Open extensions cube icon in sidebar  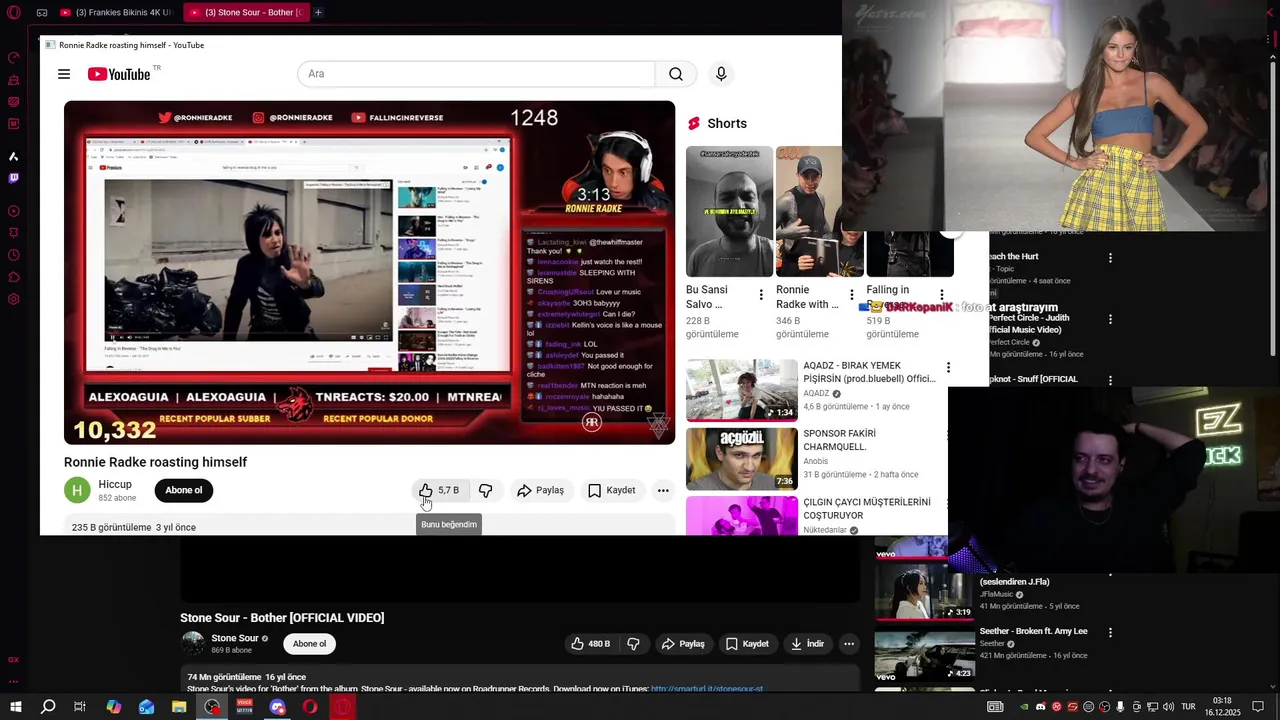click(x=14, y=277)
